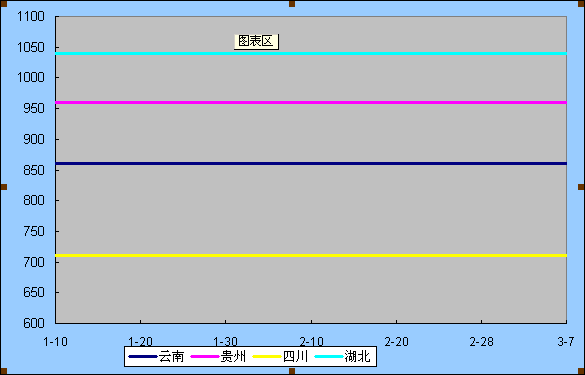585x375 pixels.
Task: Click the left middle selection handle
Action: tap(4, 187)
